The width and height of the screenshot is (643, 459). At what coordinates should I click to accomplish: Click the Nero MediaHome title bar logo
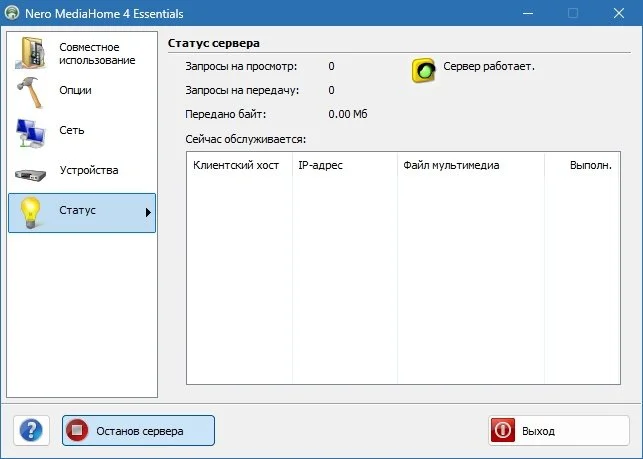tap(12, 13)
